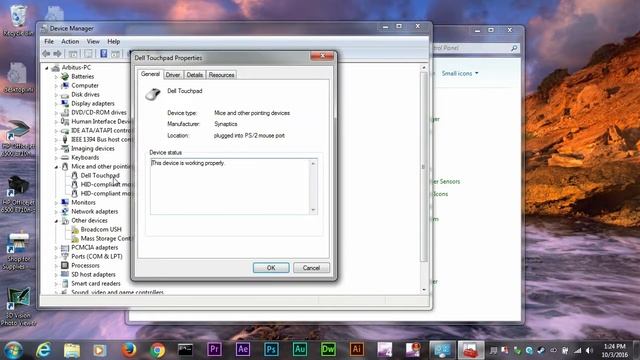Click the Forward arrow in Device Manager toolbar

point(58,54)
